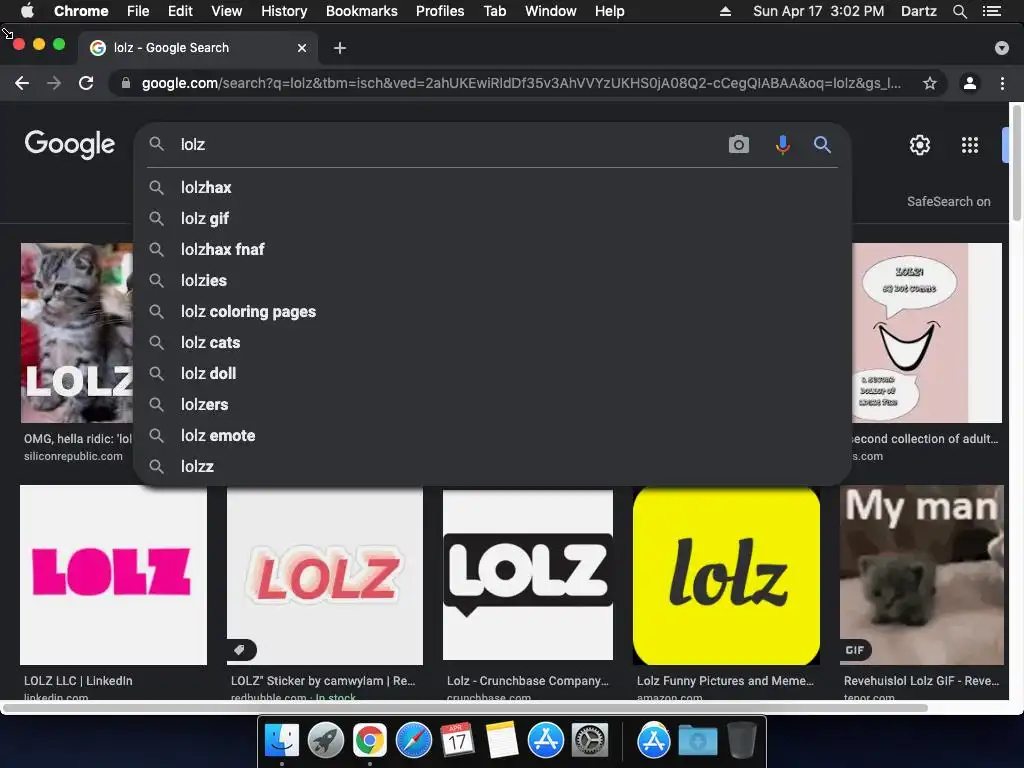
Task: Open the View menu
Action: point(227,11)
